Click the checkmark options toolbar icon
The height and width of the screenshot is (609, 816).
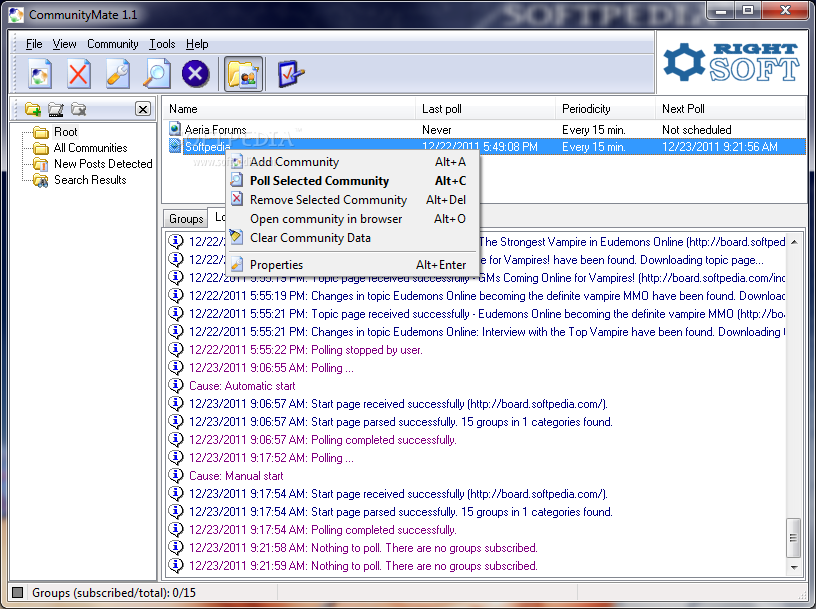(290, 74)
